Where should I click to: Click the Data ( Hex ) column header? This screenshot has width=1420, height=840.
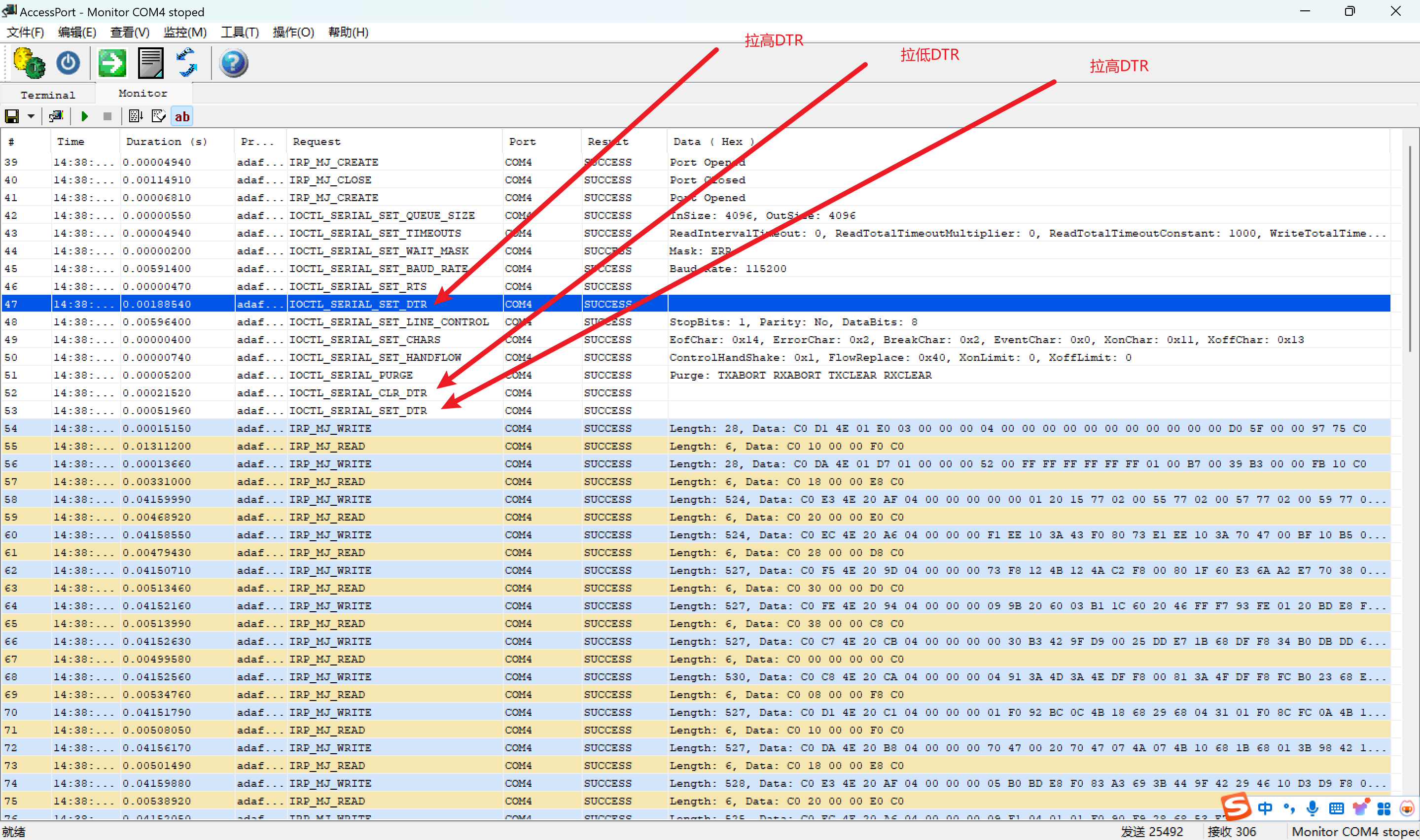(1029, 142)
